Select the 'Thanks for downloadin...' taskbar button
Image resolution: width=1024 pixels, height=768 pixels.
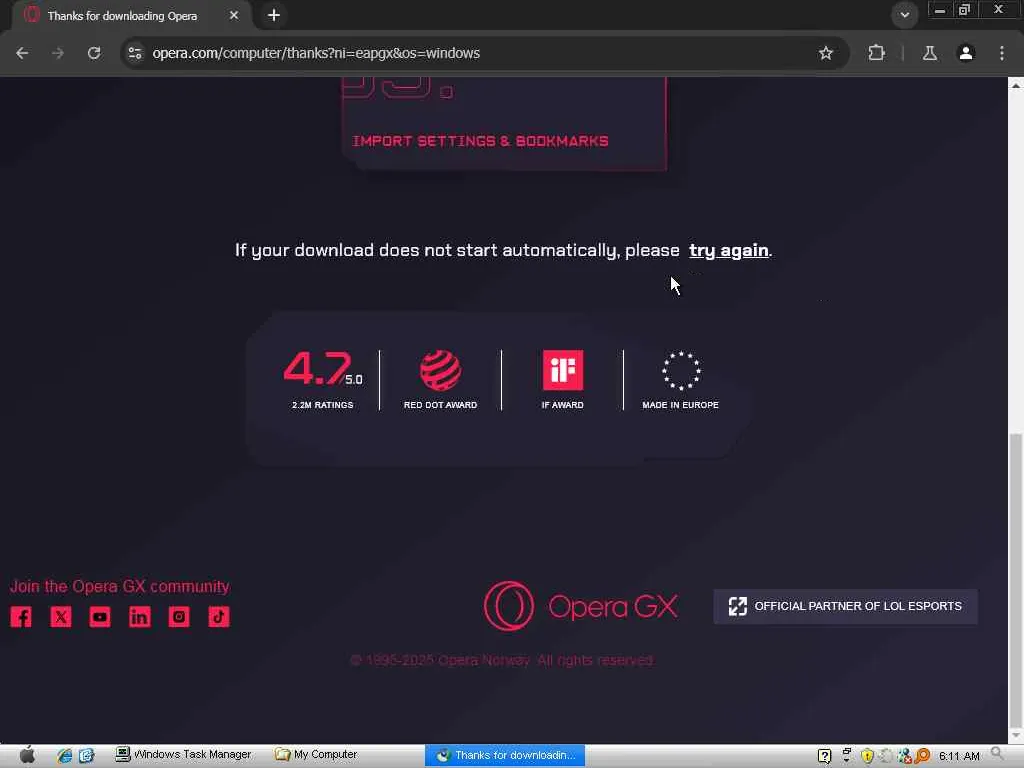pos(505,755)
